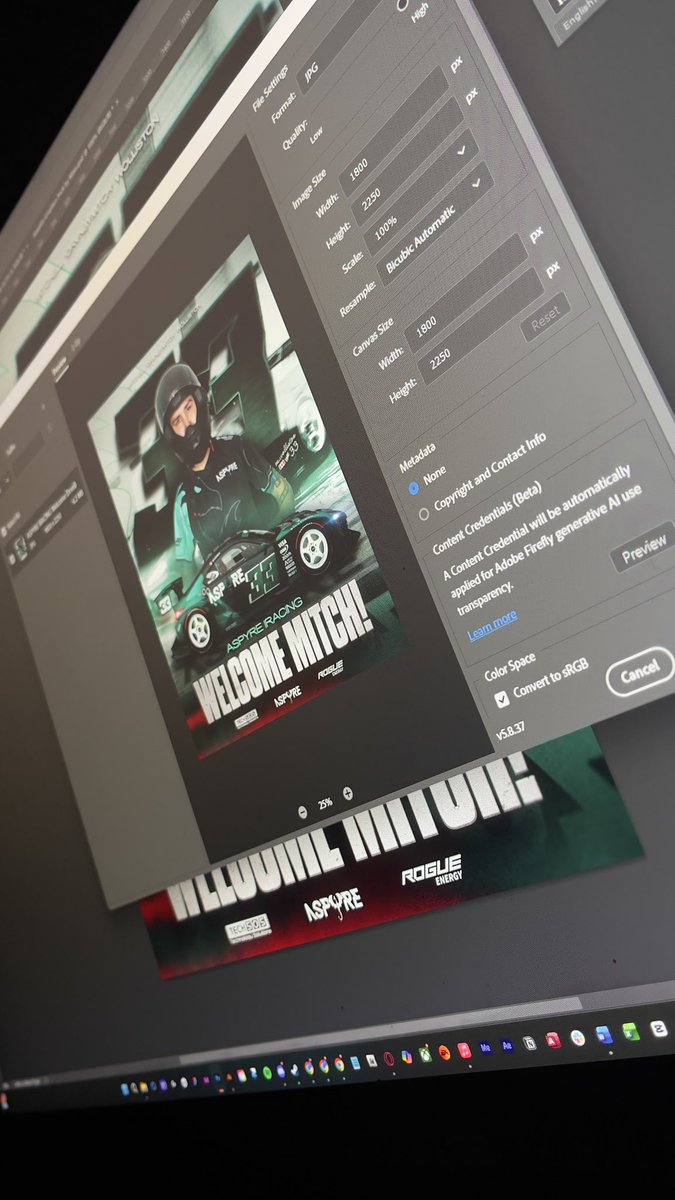The height and width of the screenshot is (1200, 675).
Task: Toggle the Convert to sRGB checkbox
Action: coord(502,702)
